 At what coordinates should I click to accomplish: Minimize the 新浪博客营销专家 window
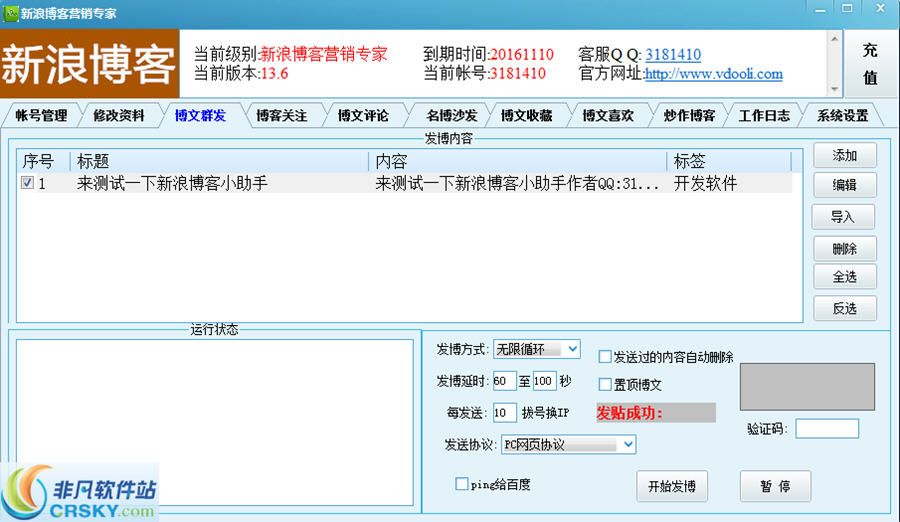[820, 9]
